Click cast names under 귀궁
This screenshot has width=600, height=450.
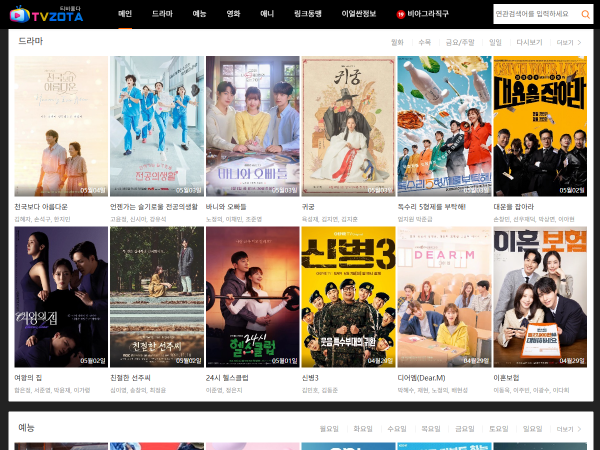click(329, 219)
